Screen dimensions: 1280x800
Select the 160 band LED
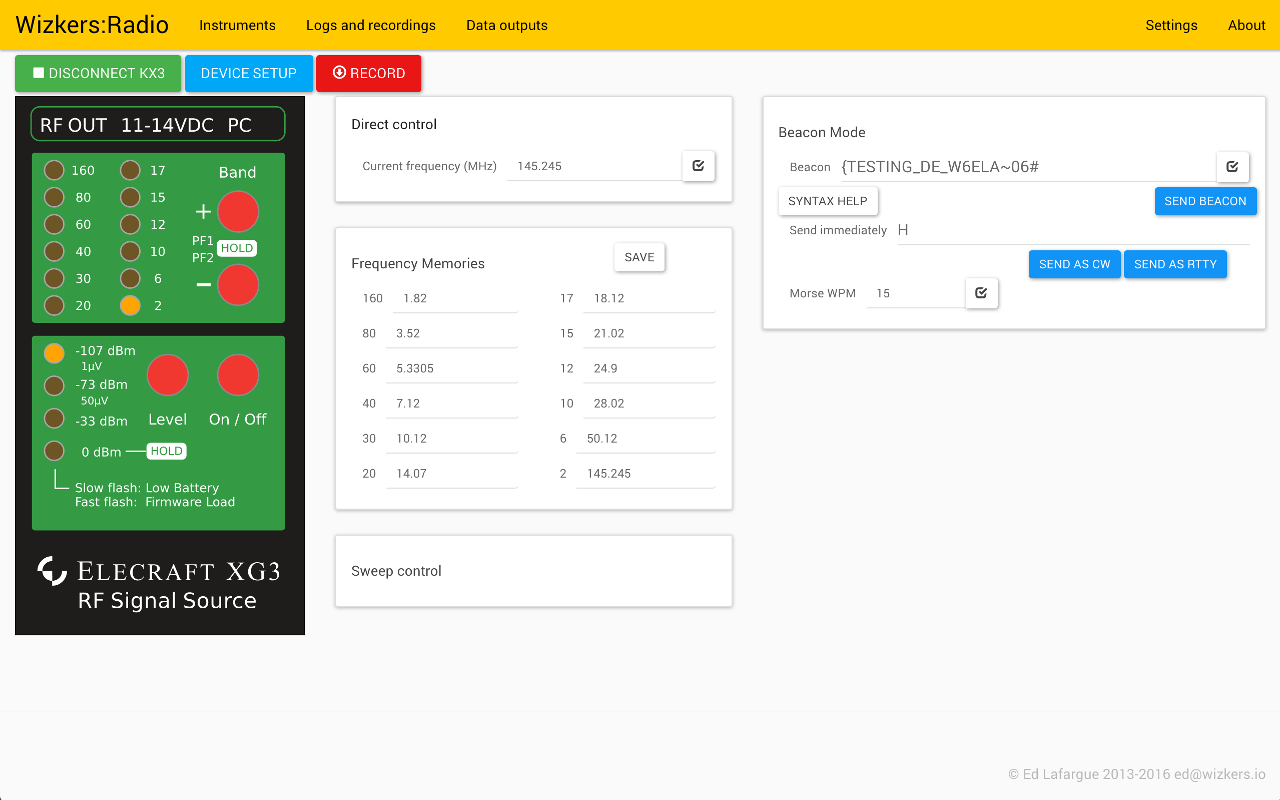pos(54,170)
